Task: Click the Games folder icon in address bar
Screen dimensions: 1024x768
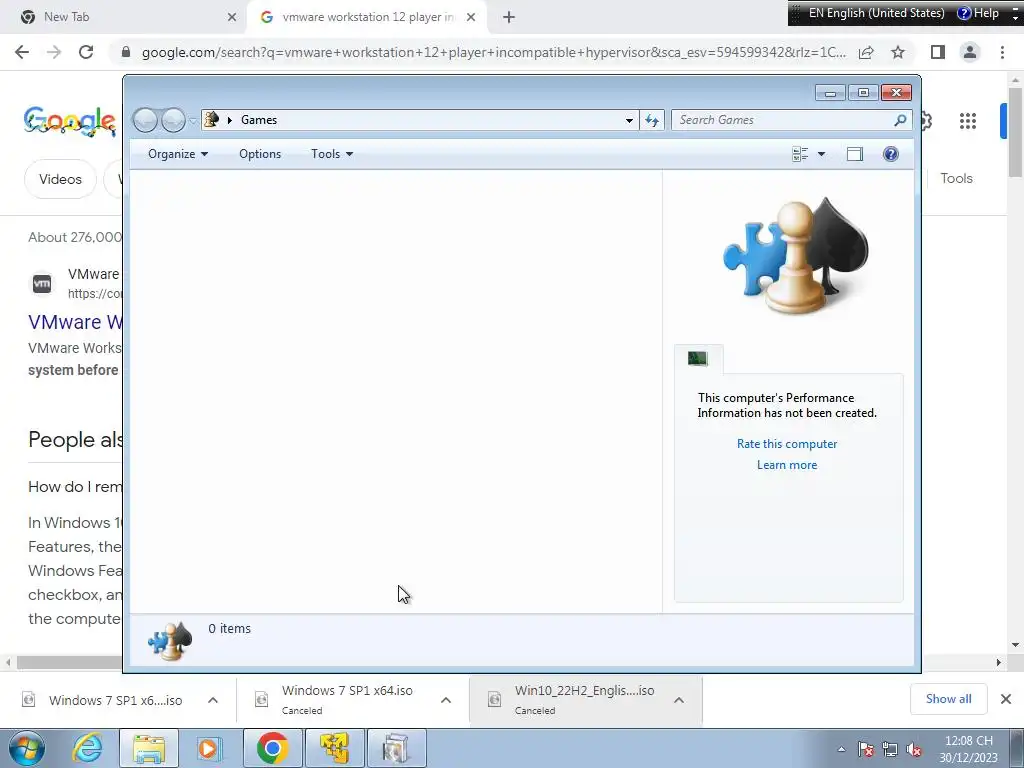Action: pyautogui.click(x=212, y=120)
